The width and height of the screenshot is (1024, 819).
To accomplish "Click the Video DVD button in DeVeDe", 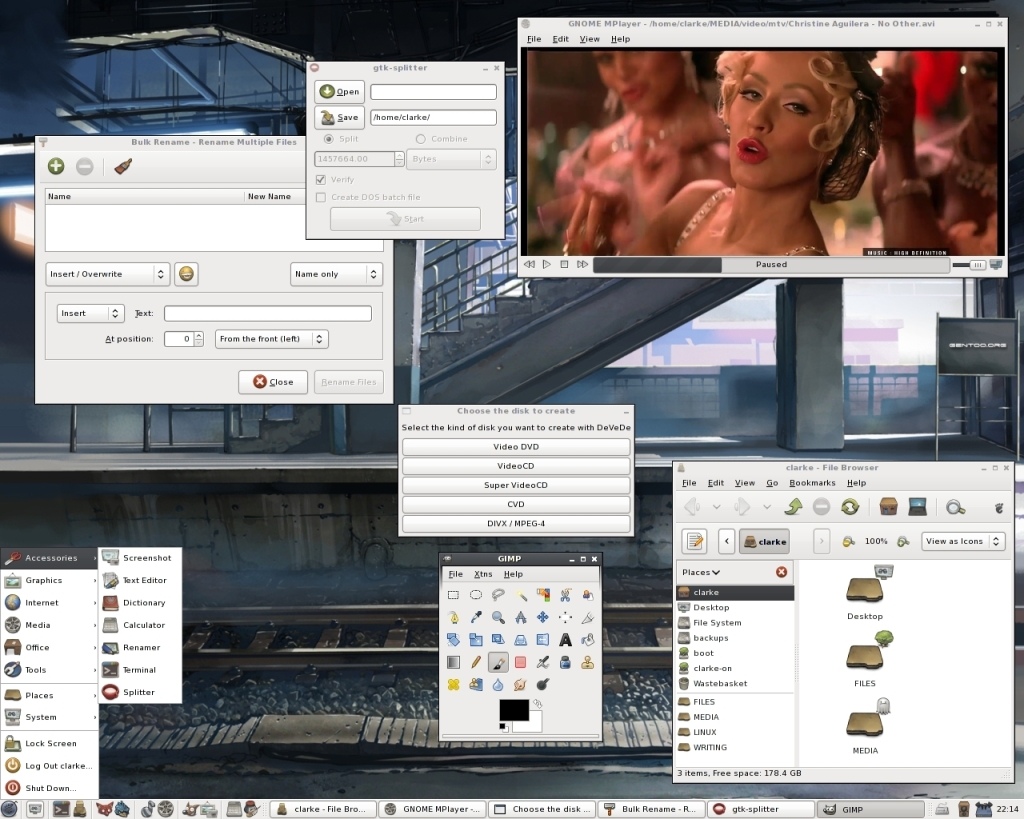I will (516, 447).
